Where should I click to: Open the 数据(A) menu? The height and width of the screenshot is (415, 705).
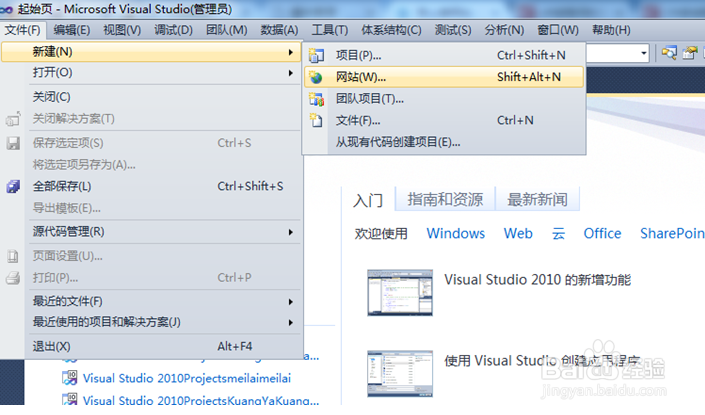point(279,30)
